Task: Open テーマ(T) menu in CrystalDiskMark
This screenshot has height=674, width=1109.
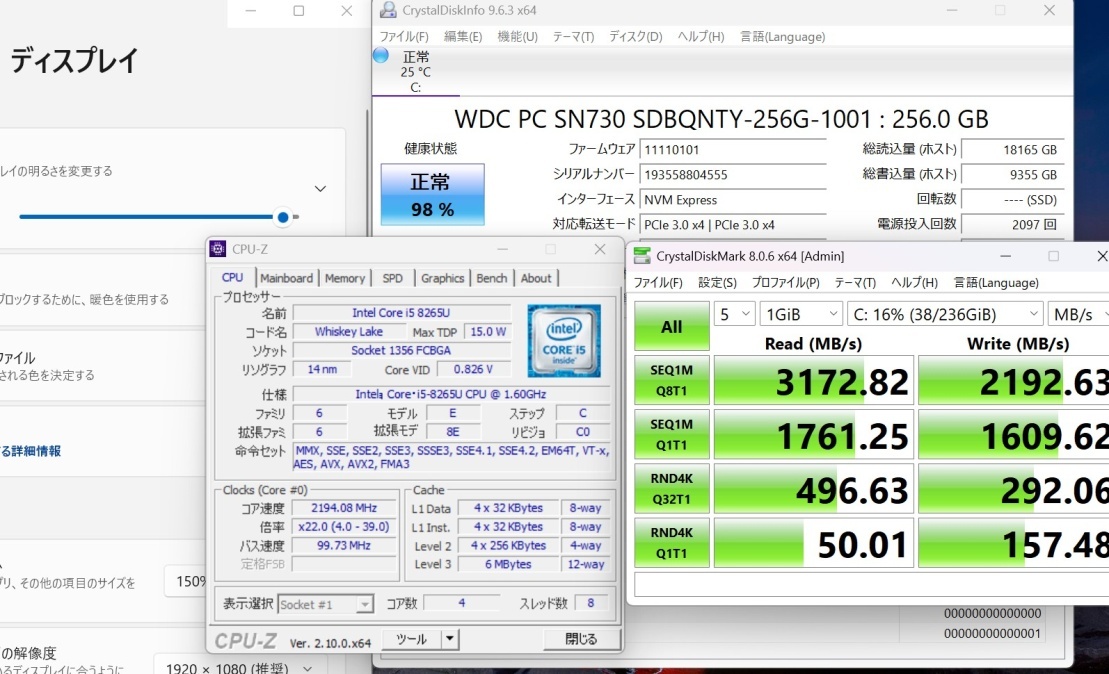Action: coord(854,283)
